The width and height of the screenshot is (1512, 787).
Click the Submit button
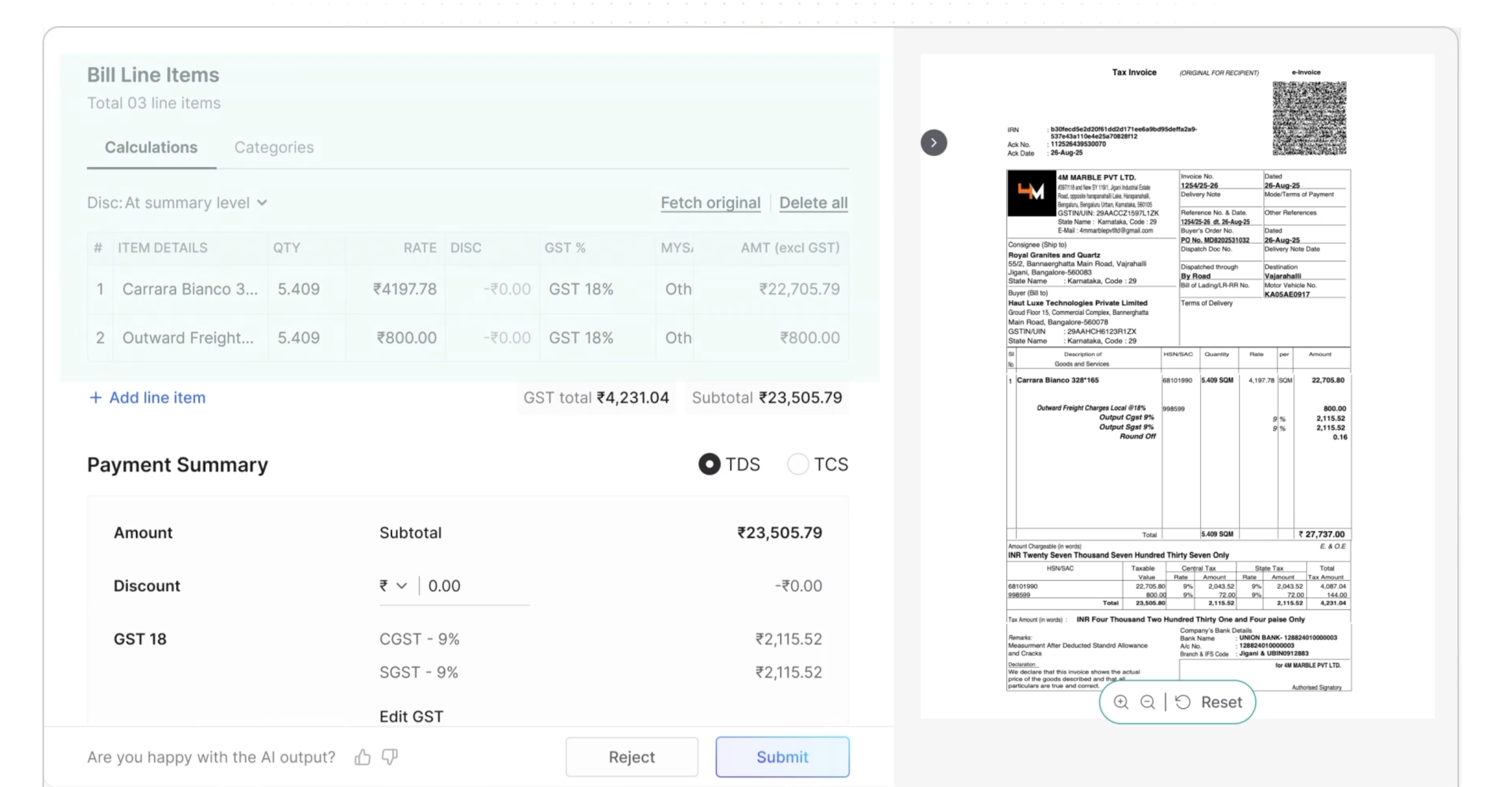782,757
